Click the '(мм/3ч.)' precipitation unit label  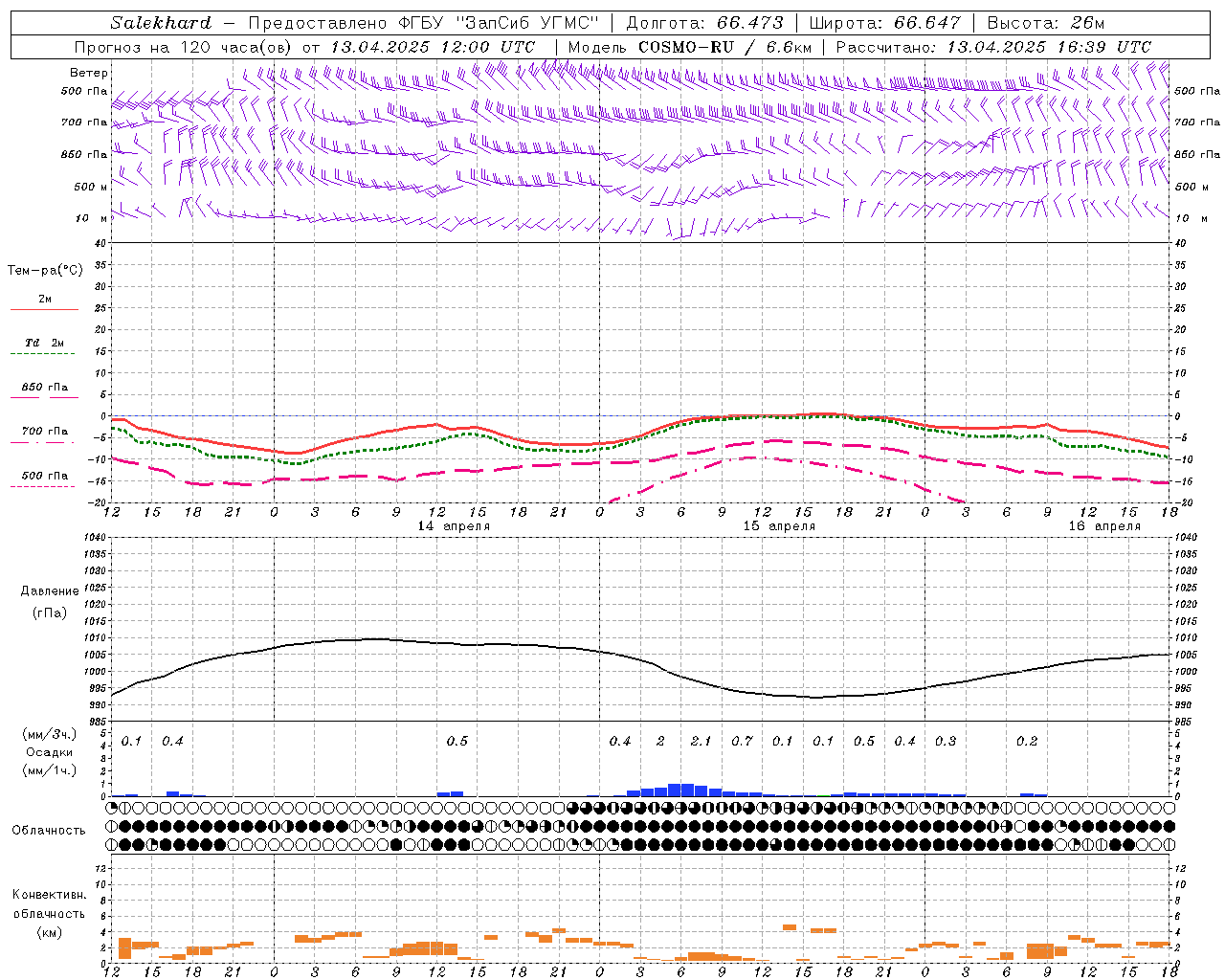50,734
